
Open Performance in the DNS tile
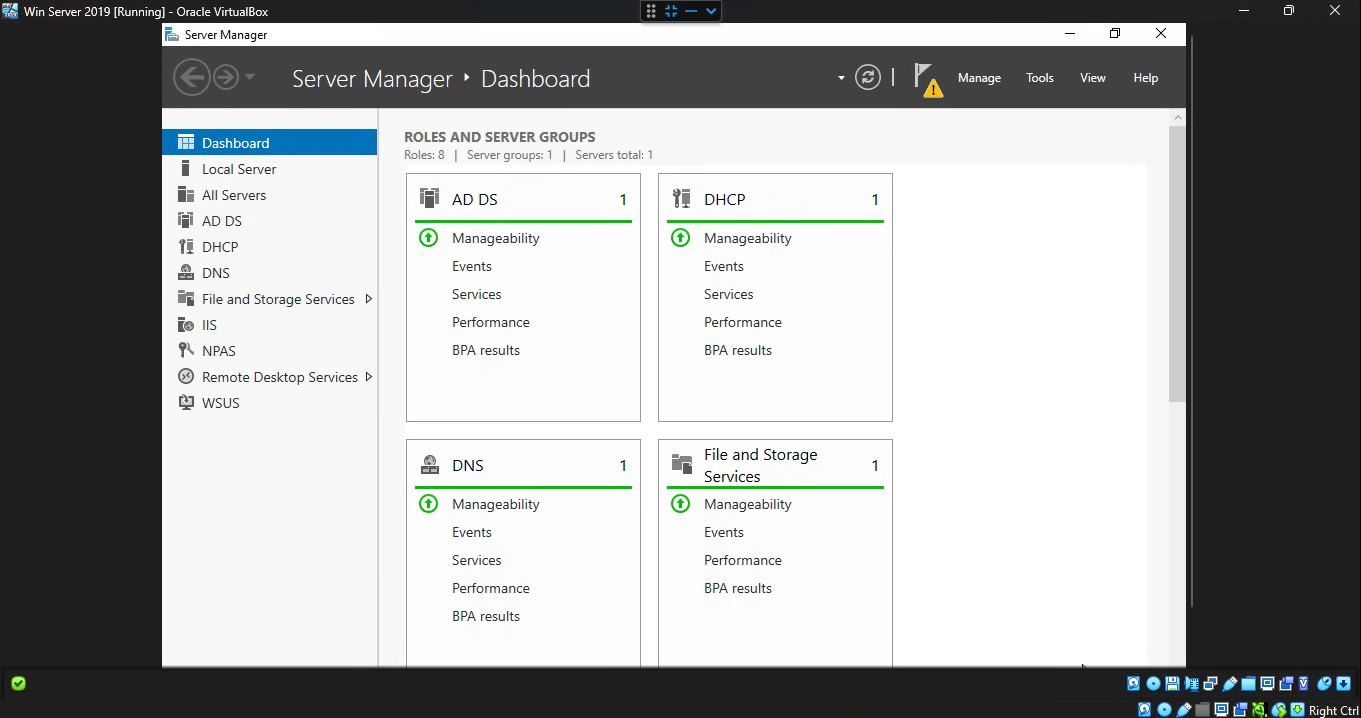[491, 588]
